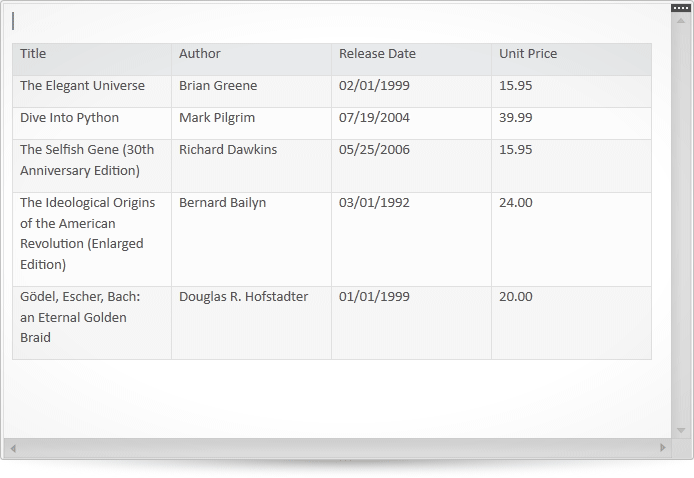Select the Richard Dawkins author cell
The width and height of the screenshot is (694, 478).
pos(251,166)
